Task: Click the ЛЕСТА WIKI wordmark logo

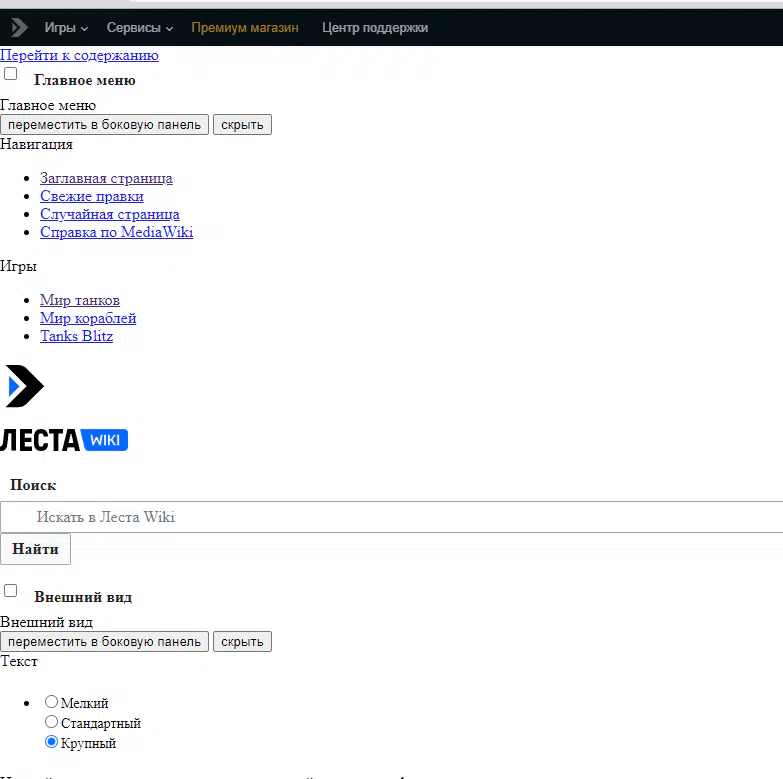Action: click(64, 440)
